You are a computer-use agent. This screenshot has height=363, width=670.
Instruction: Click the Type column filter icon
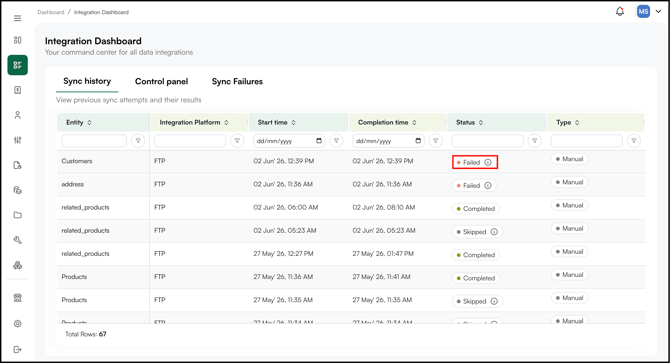pyautogui.click(x=634, y=141)
